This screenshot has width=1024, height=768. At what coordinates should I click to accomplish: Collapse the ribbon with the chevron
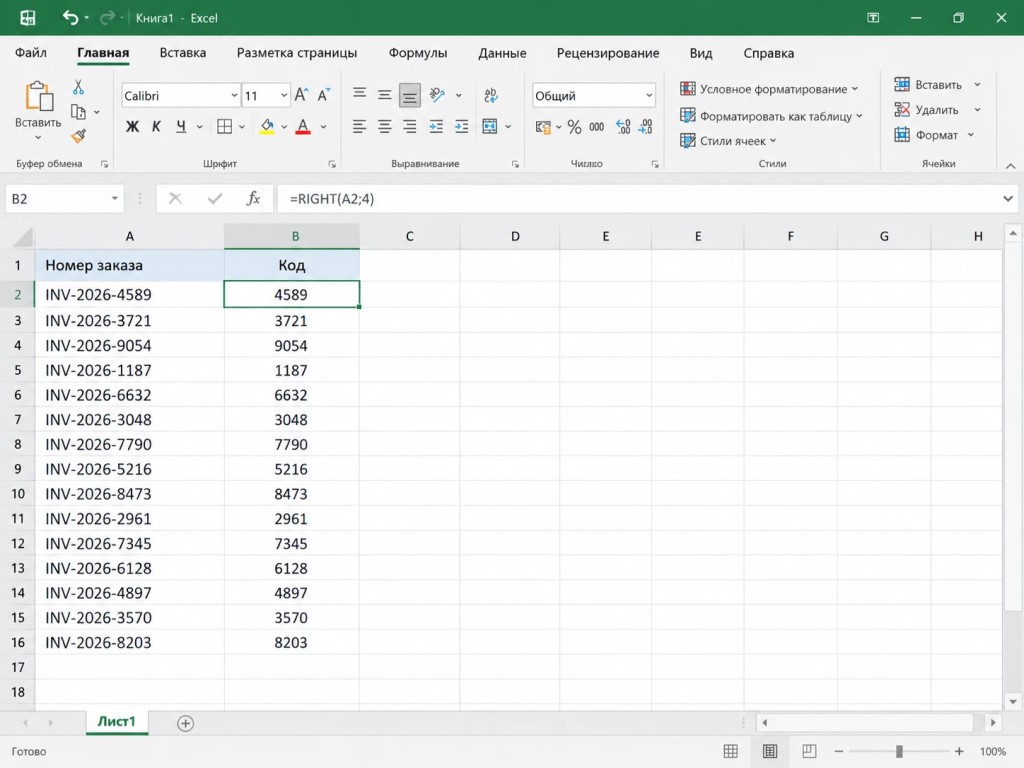pyautogui.click(x=1010, y=166)
